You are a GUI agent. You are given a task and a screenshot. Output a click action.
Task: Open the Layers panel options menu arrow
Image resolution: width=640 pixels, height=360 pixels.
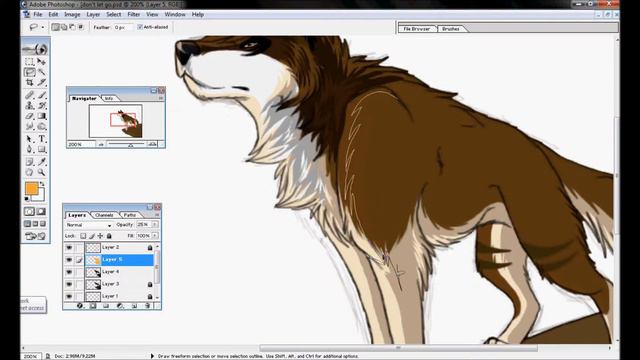pos(157,215)
